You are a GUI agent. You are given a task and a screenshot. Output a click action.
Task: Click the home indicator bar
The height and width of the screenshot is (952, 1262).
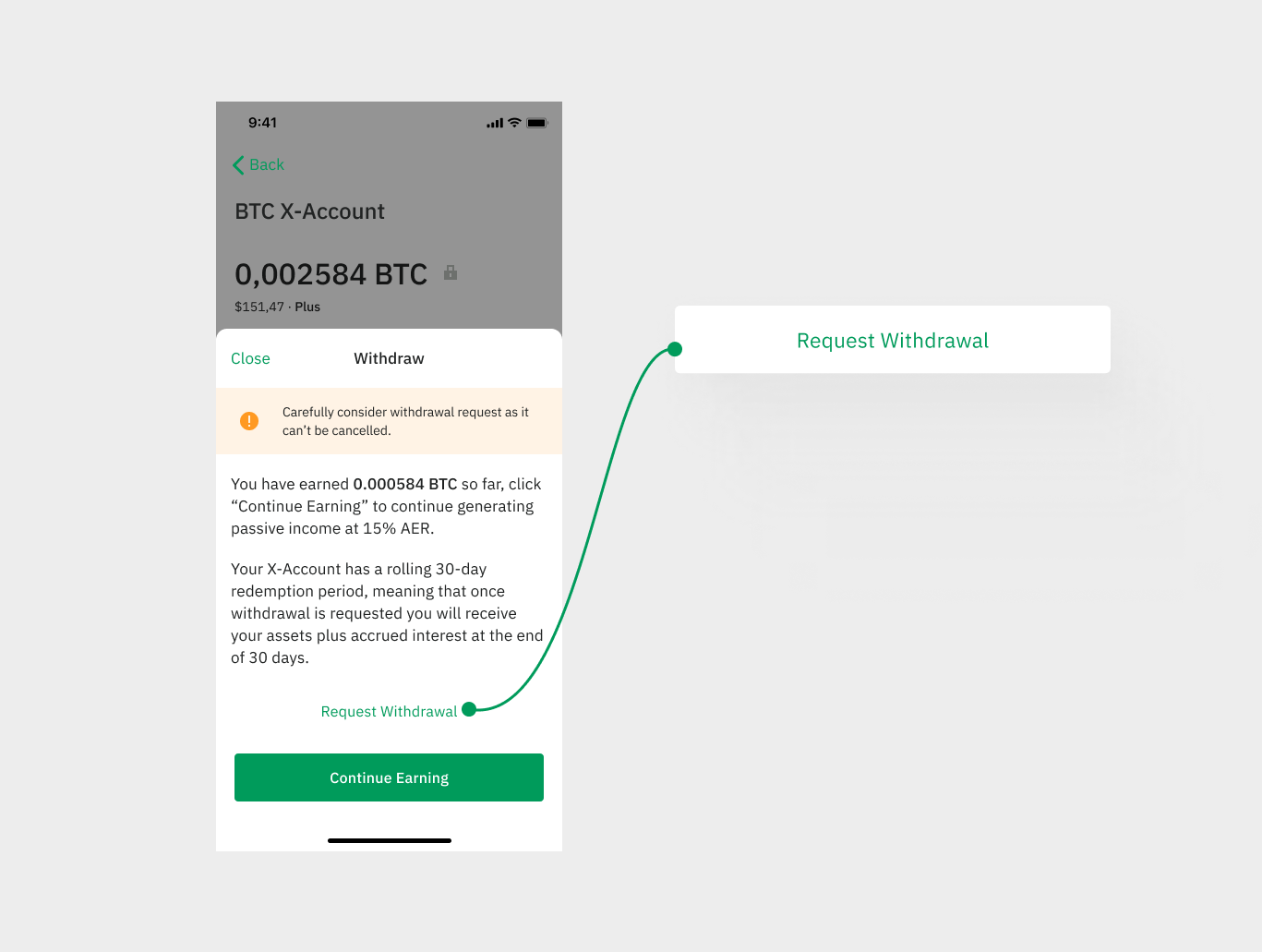tap(390, 840)
